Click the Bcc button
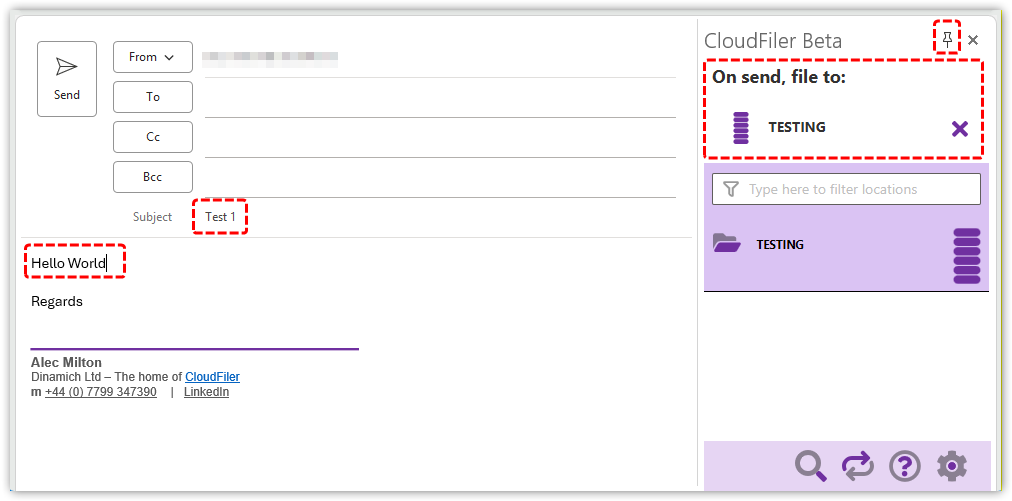 click(x=152, y=177)
